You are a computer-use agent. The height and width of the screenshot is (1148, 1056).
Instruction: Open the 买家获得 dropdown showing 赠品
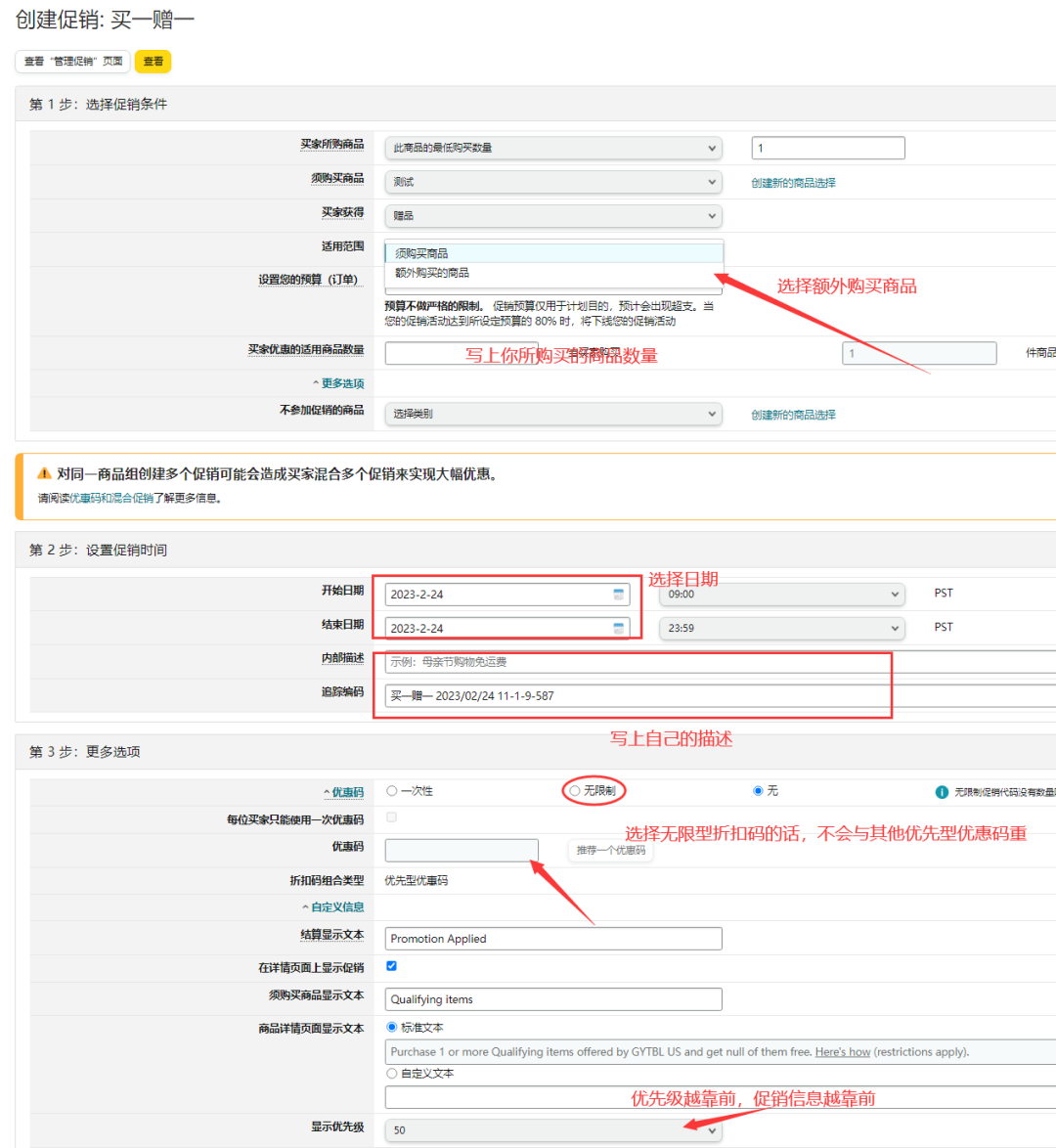click(x=552, y=216)
